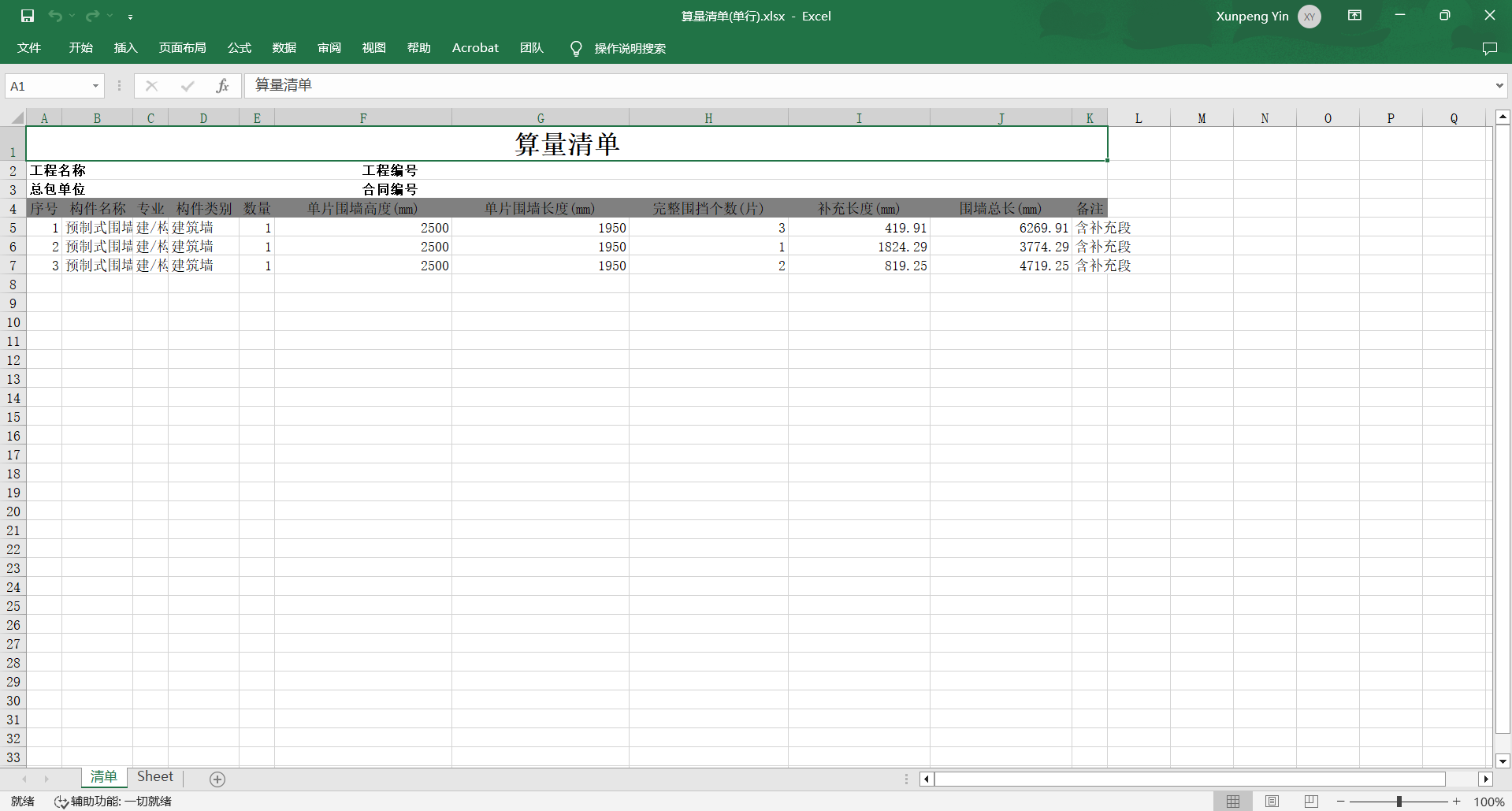Click the 100% zoom level button
1512x811 pixels.
[1488, 802]
